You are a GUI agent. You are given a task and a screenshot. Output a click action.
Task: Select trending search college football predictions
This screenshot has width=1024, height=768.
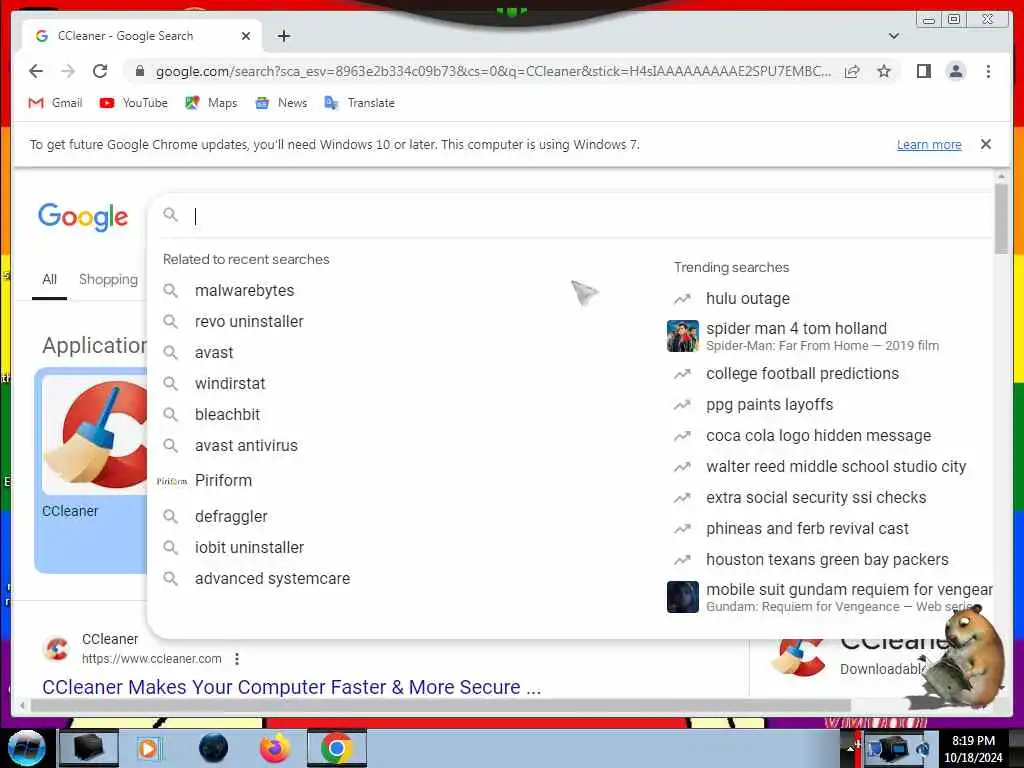point(802,374)
